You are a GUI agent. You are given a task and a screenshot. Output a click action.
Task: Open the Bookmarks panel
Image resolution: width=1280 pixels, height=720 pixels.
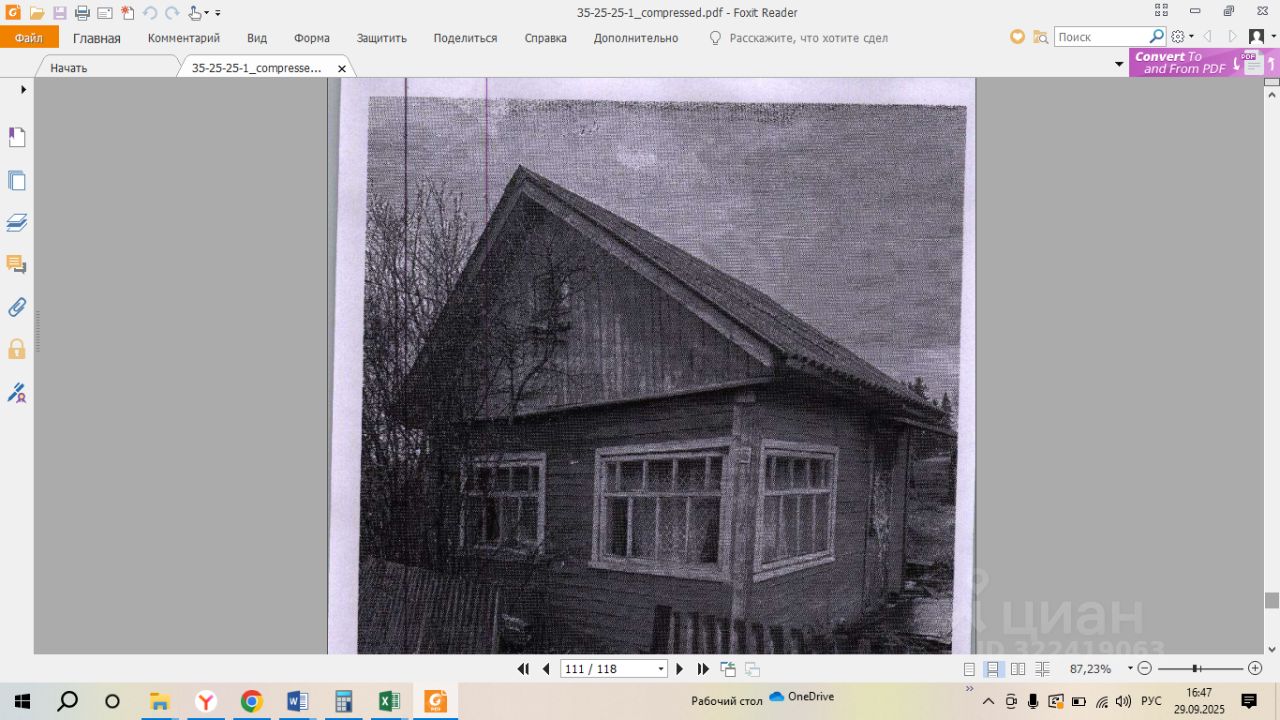pos(17,137)
